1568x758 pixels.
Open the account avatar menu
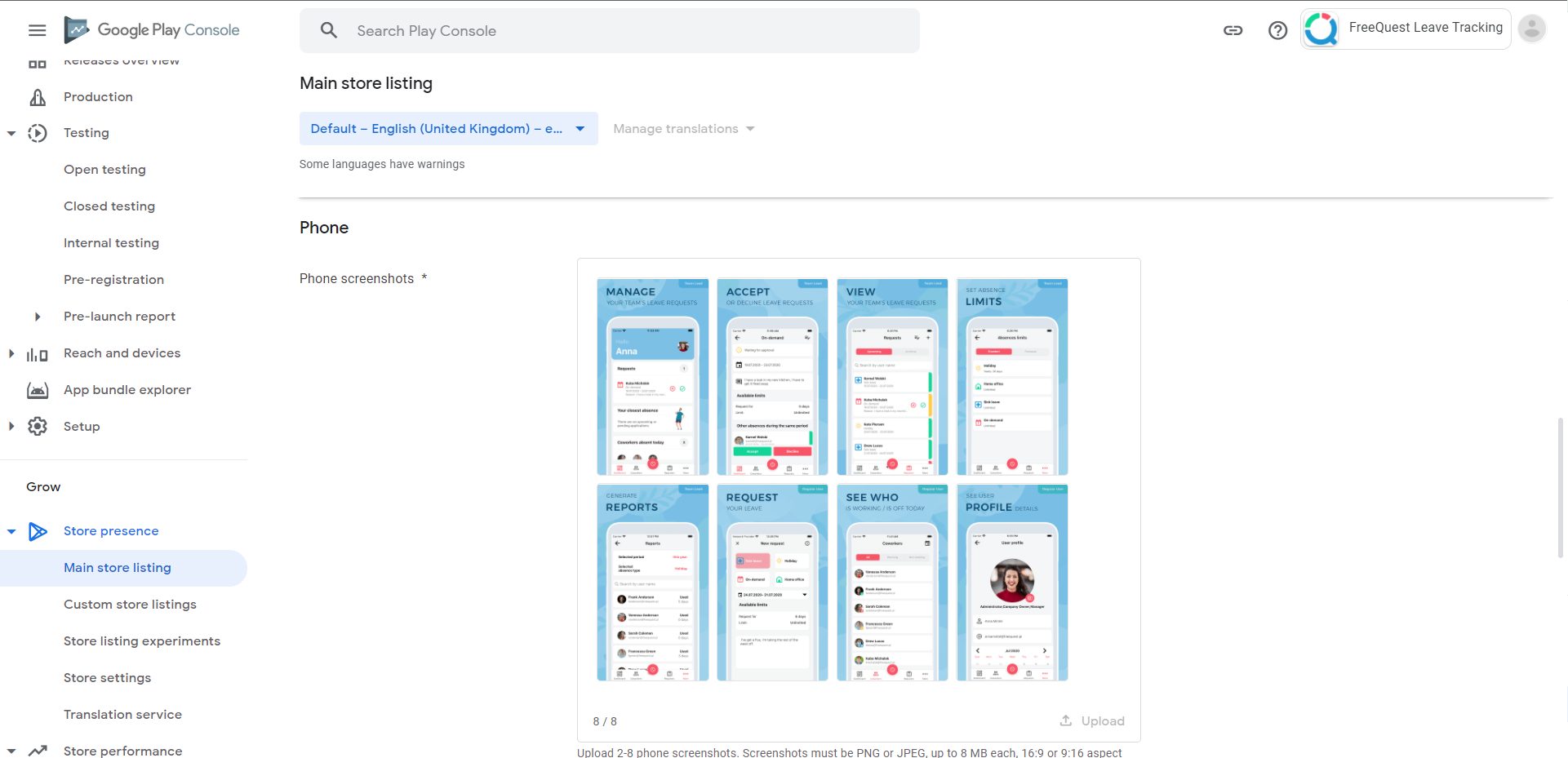tap(1532, 28)
